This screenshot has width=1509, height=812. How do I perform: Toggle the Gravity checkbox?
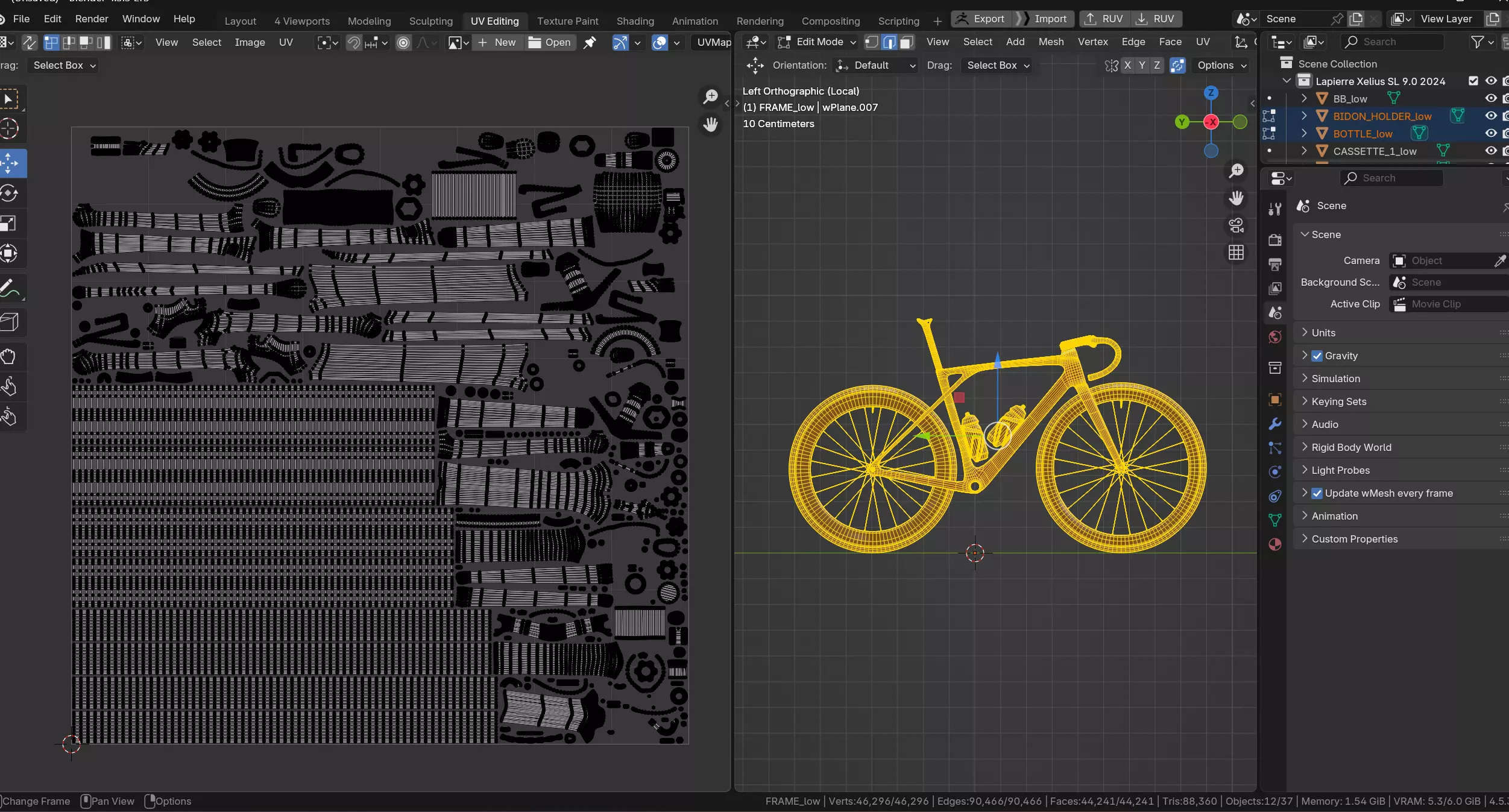click(x=1317, y=356)
